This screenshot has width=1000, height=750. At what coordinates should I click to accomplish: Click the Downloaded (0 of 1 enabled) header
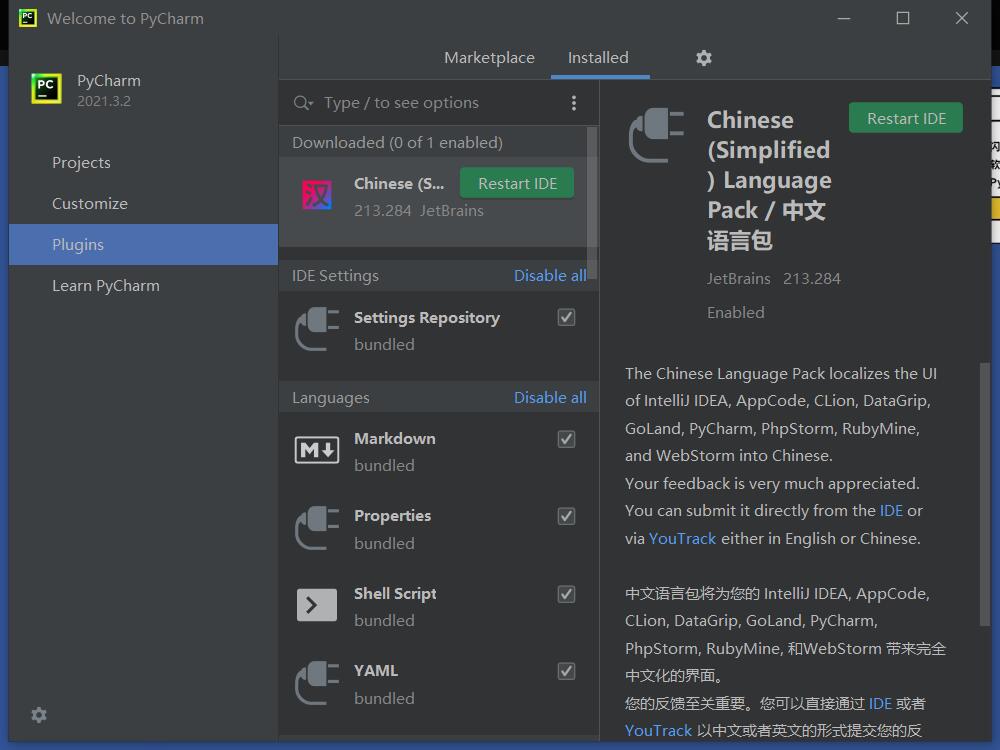[397, 142]
